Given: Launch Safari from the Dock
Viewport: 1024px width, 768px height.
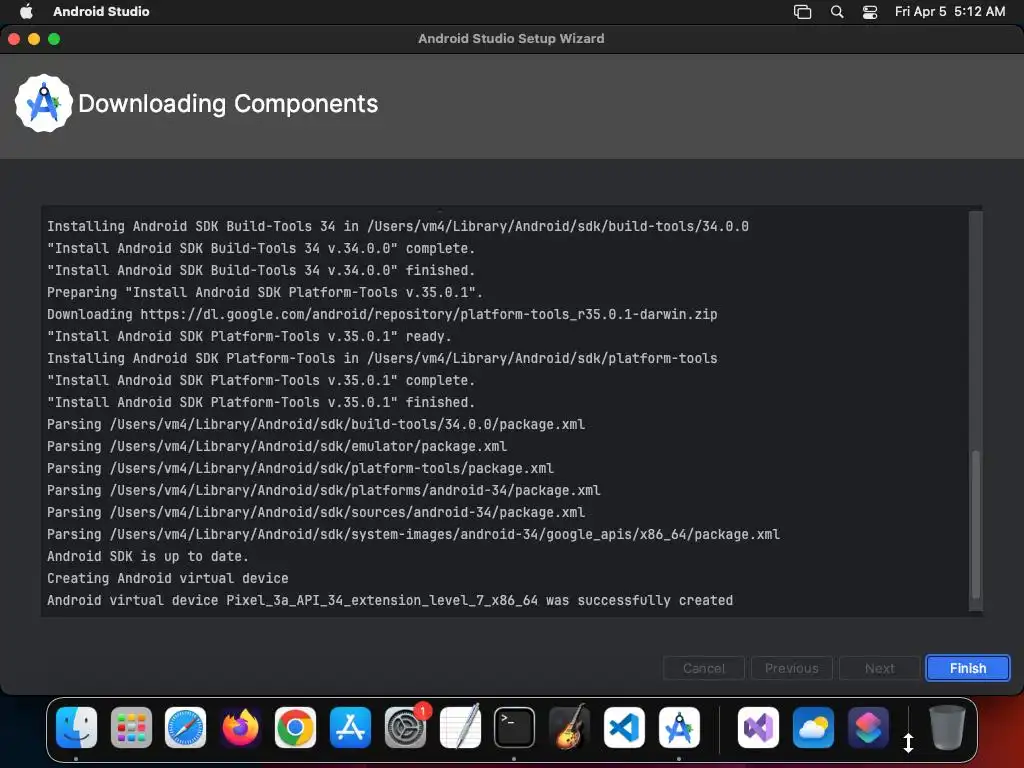Looking at the screenshot, I should point(185,727).
